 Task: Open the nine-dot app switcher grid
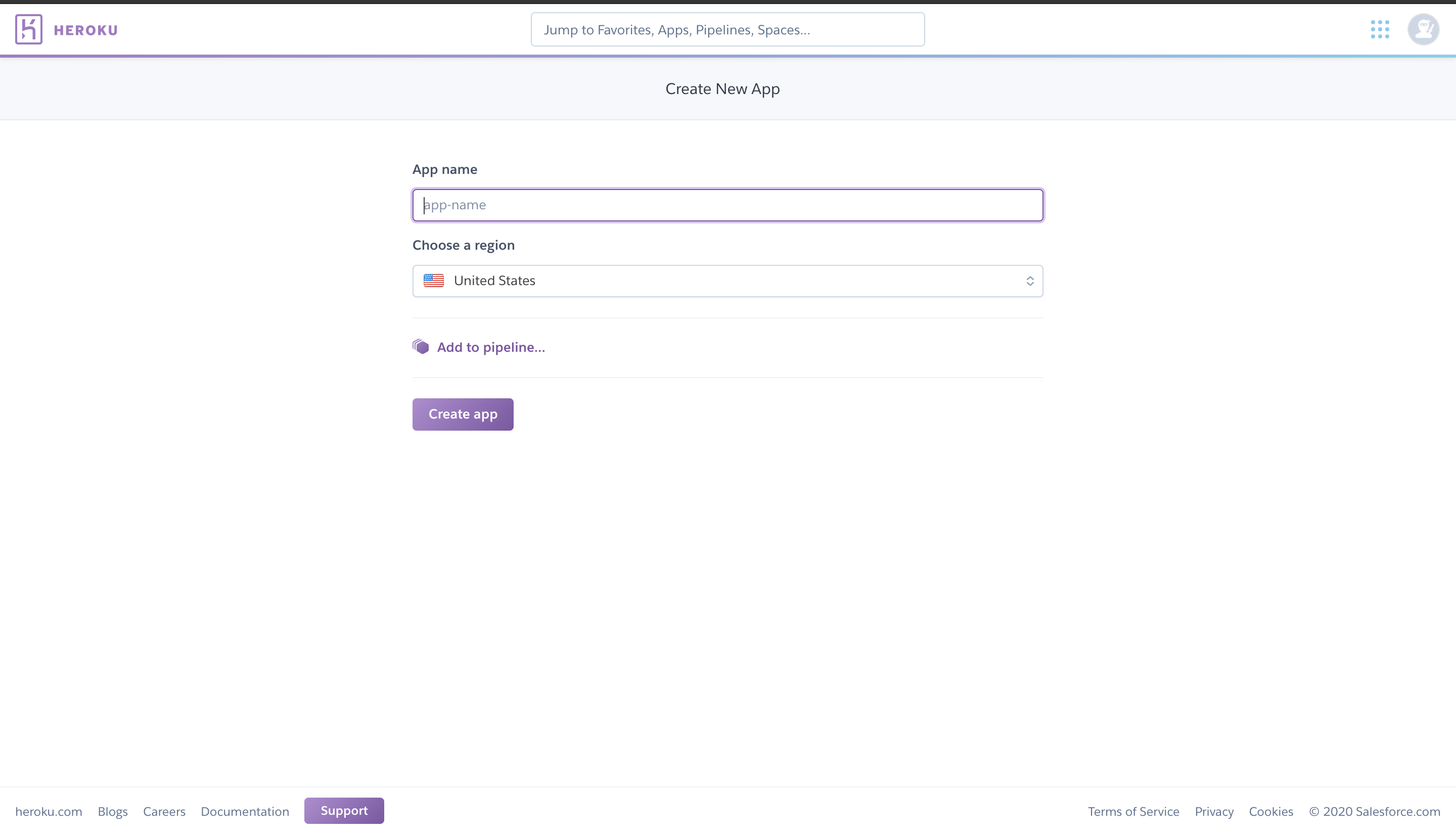pyautogui.click(x=1380, y=29)
